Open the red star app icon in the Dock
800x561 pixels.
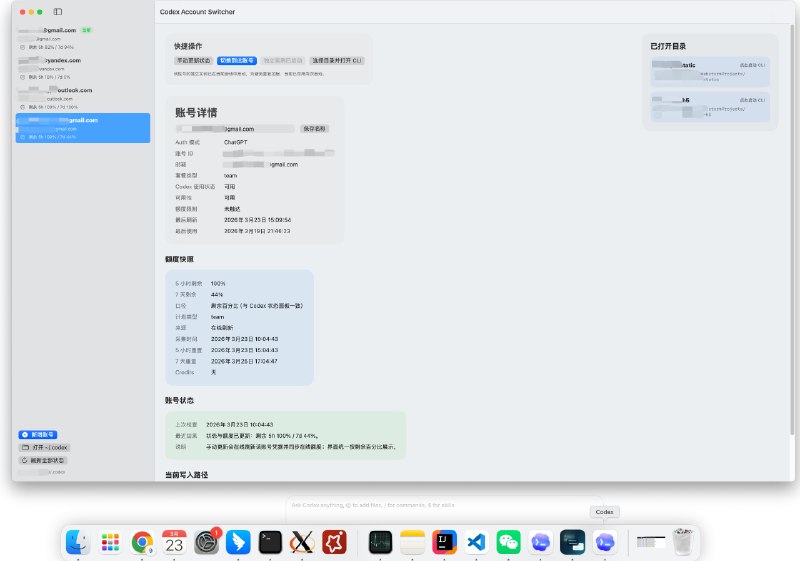pyautogui.click(x=334, y=542)
